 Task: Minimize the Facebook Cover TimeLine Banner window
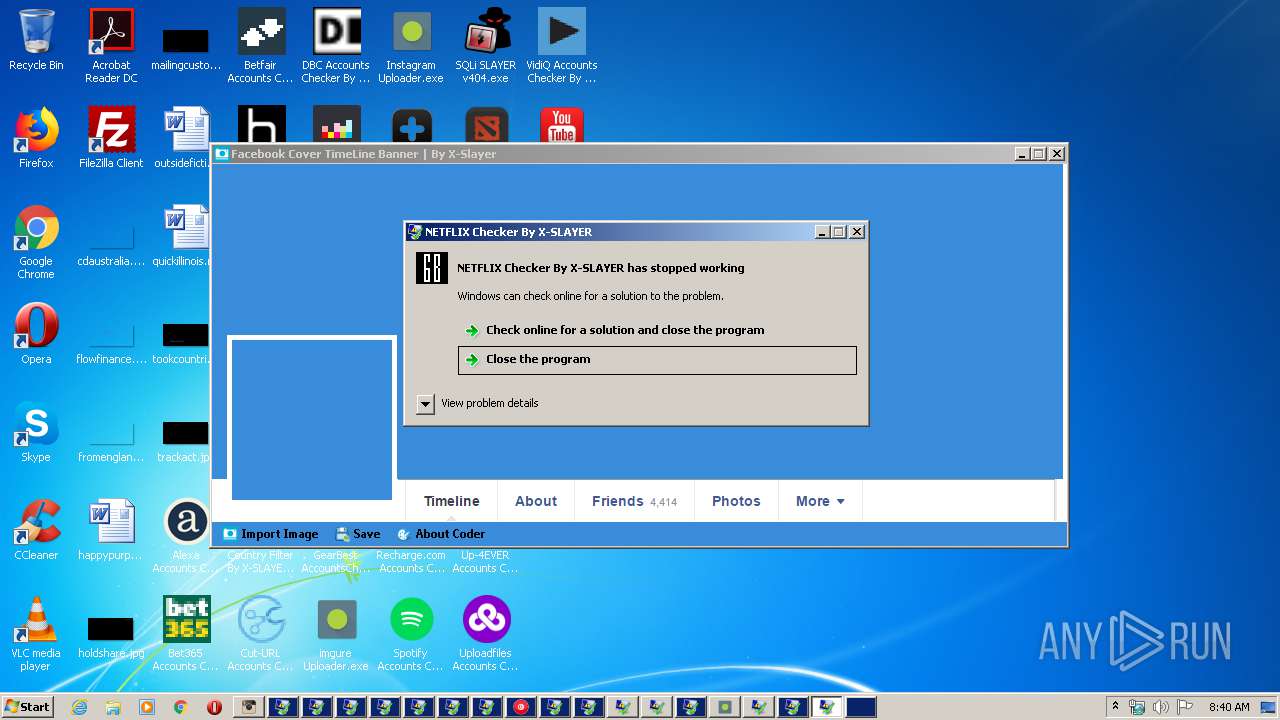pyautogui.click(x=1022, y=154)
